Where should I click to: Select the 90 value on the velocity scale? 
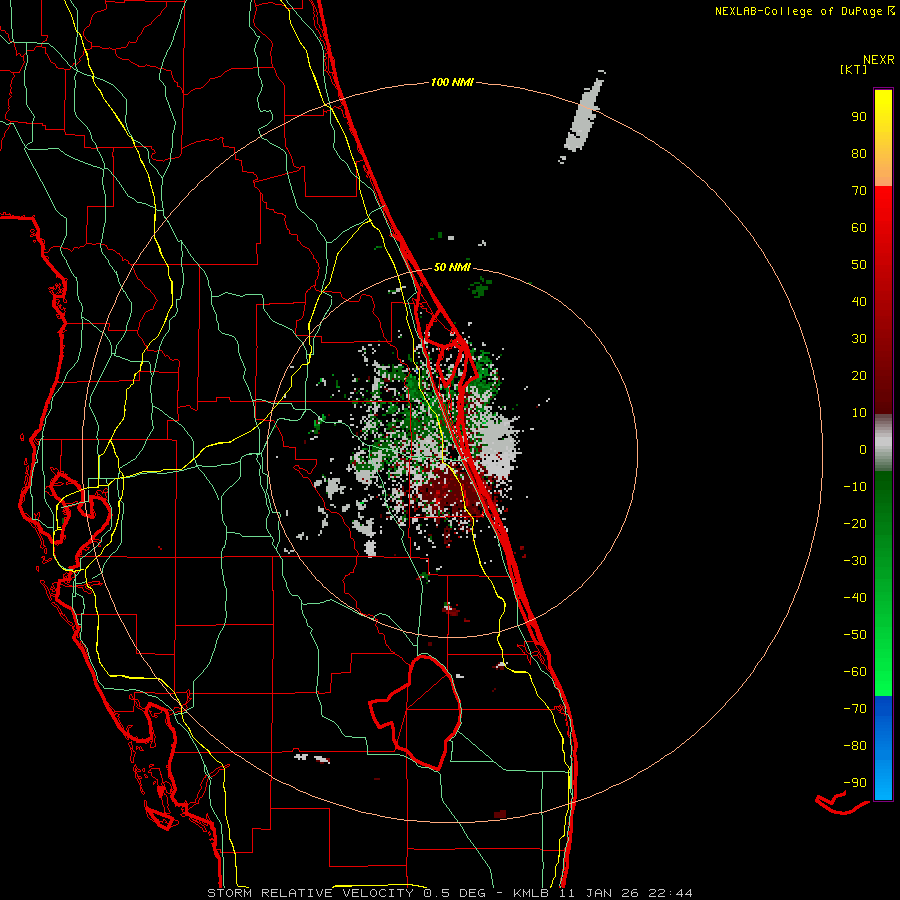pos(859,117)
